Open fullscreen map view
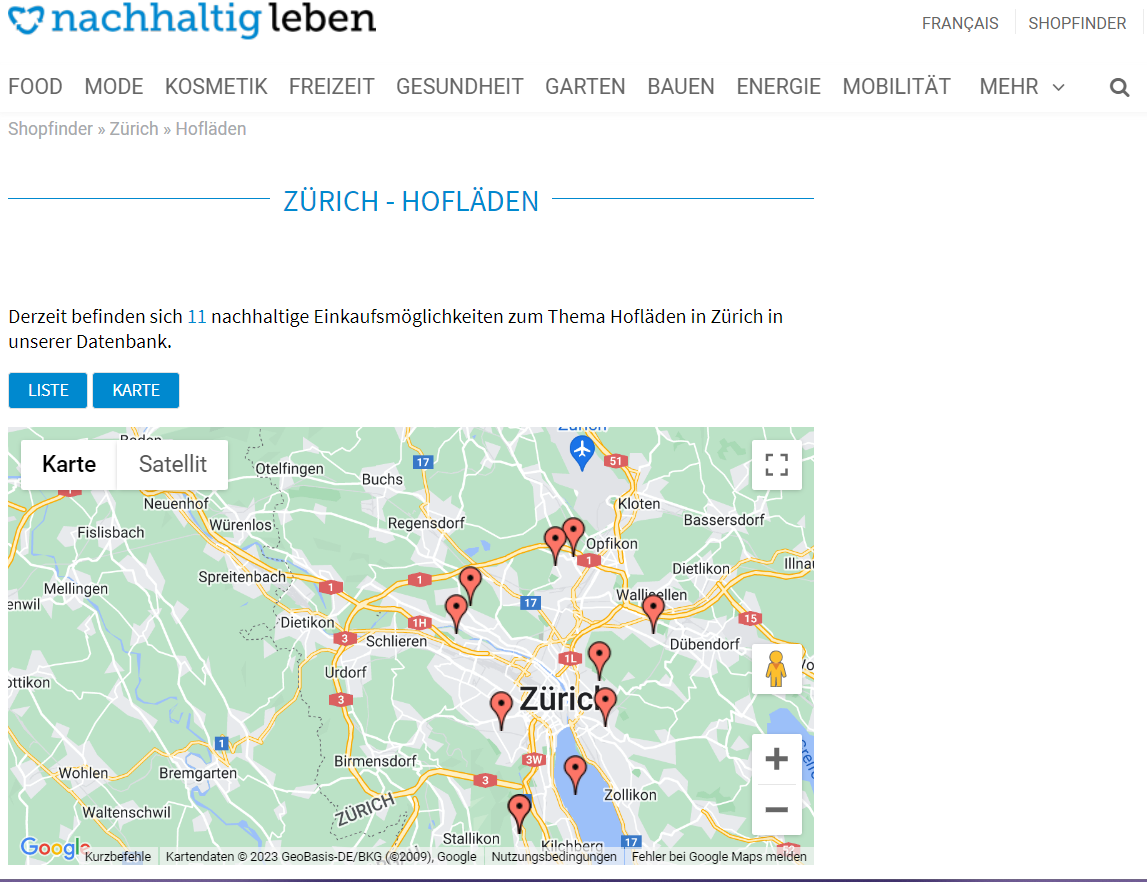Image resolution: width=1147 pixels, height=882 pixels. tap(777, 465)
